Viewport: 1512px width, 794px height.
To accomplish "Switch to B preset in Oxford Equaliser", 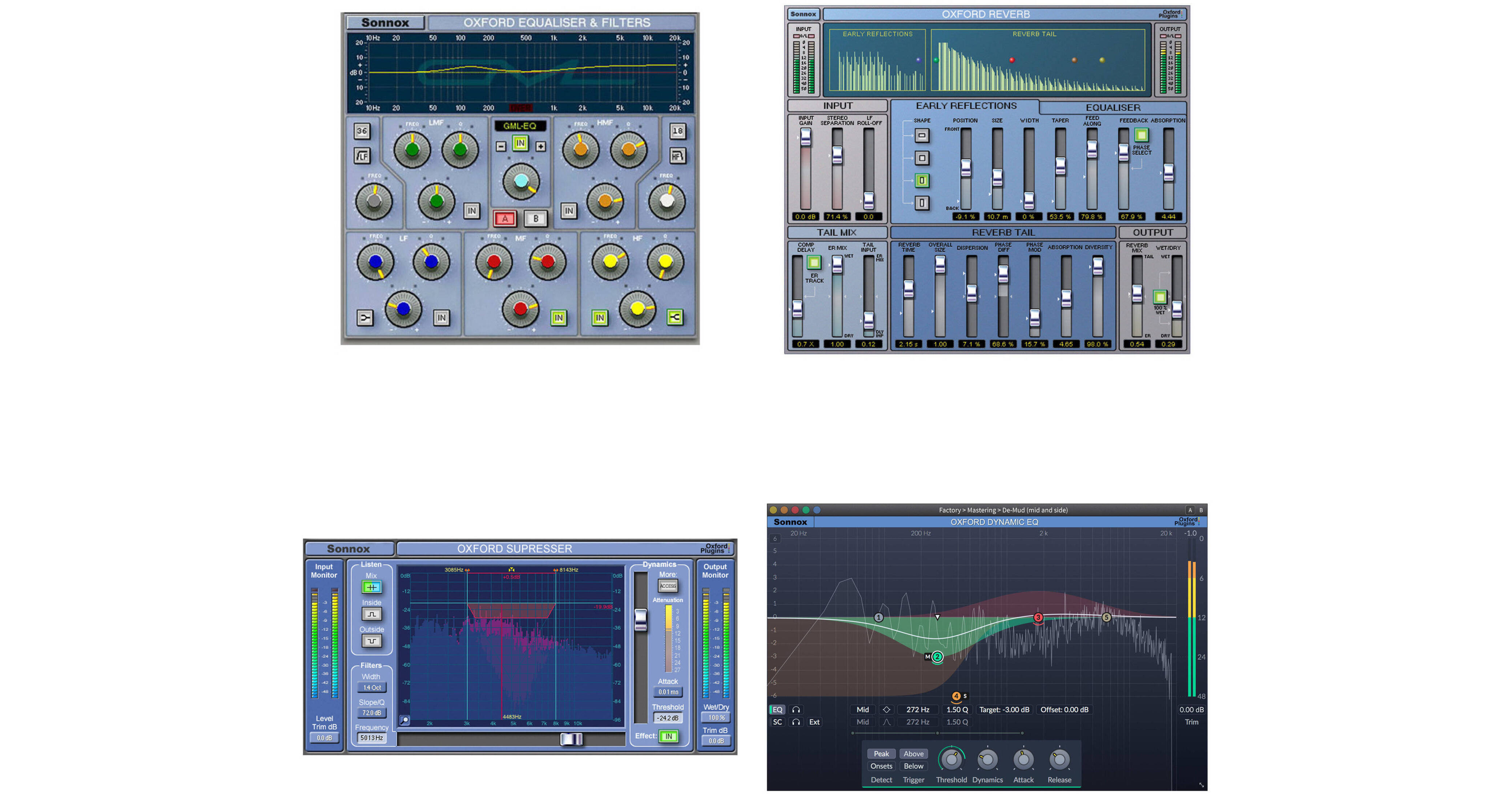I will coord(535,218).
